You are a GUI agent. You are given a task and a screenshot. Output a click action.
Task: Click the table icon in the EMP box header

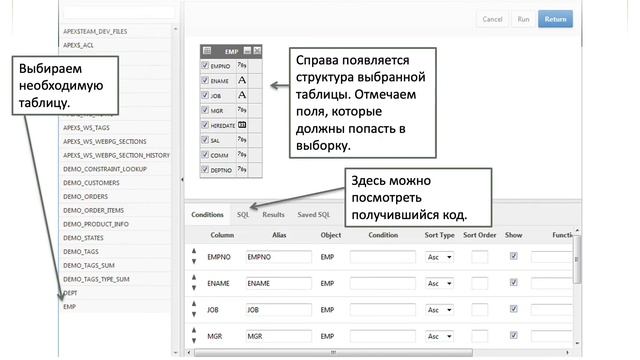(x=207, y=51)
